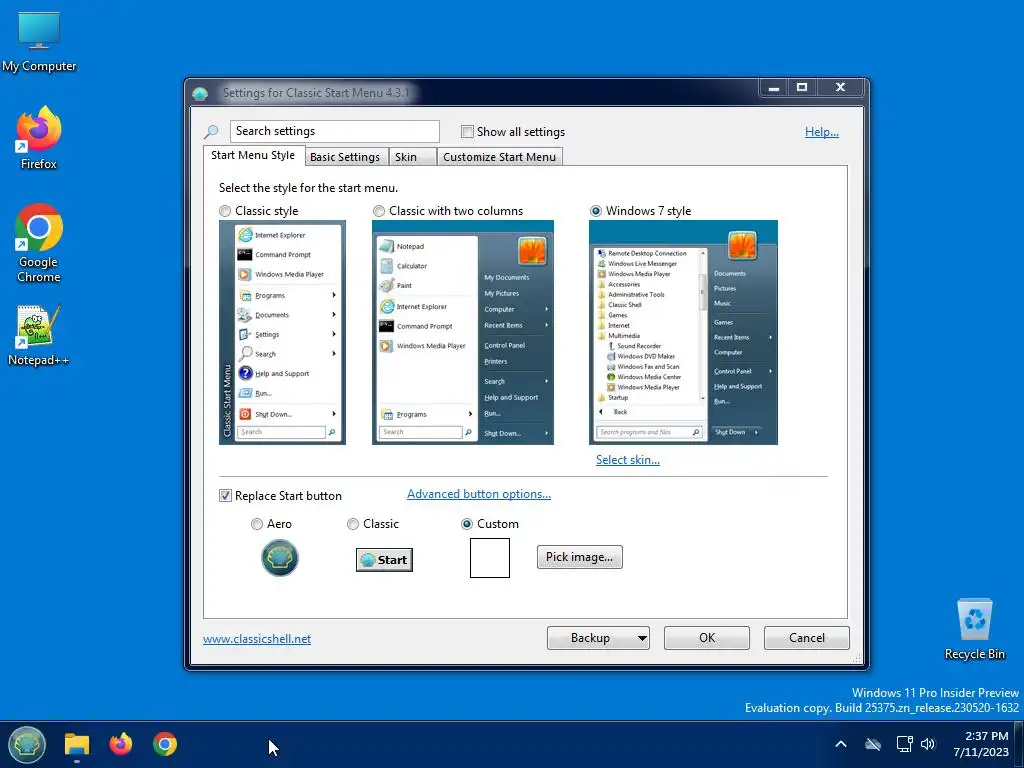Switch to the Start Menu Style tab

click(x=253, y=155)
